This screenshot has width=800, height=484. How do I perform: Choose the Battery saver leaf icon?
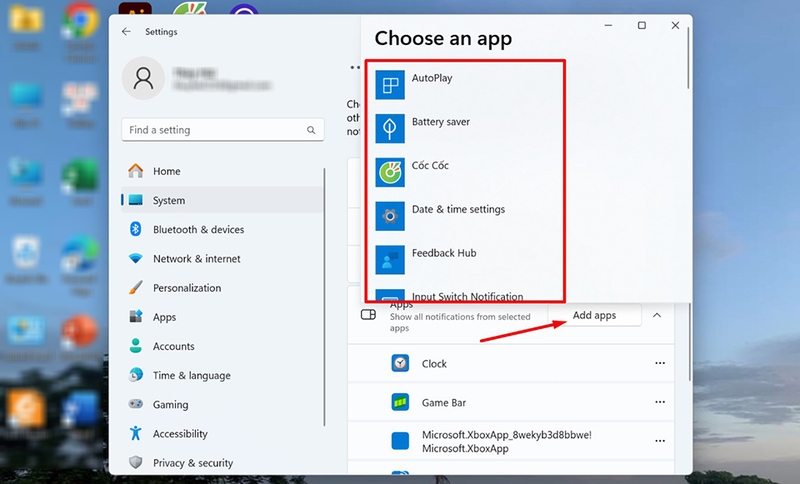pos(390,129)
